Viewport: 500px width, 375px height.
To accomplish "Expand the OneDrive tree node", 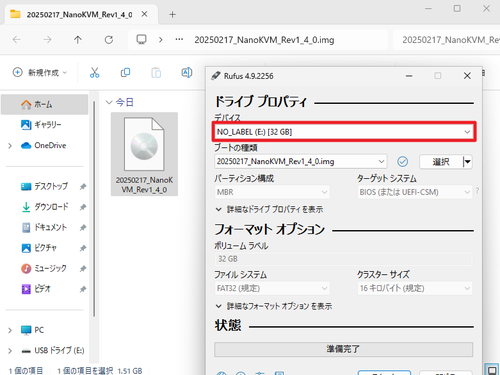I will click(x=10, y=146).
